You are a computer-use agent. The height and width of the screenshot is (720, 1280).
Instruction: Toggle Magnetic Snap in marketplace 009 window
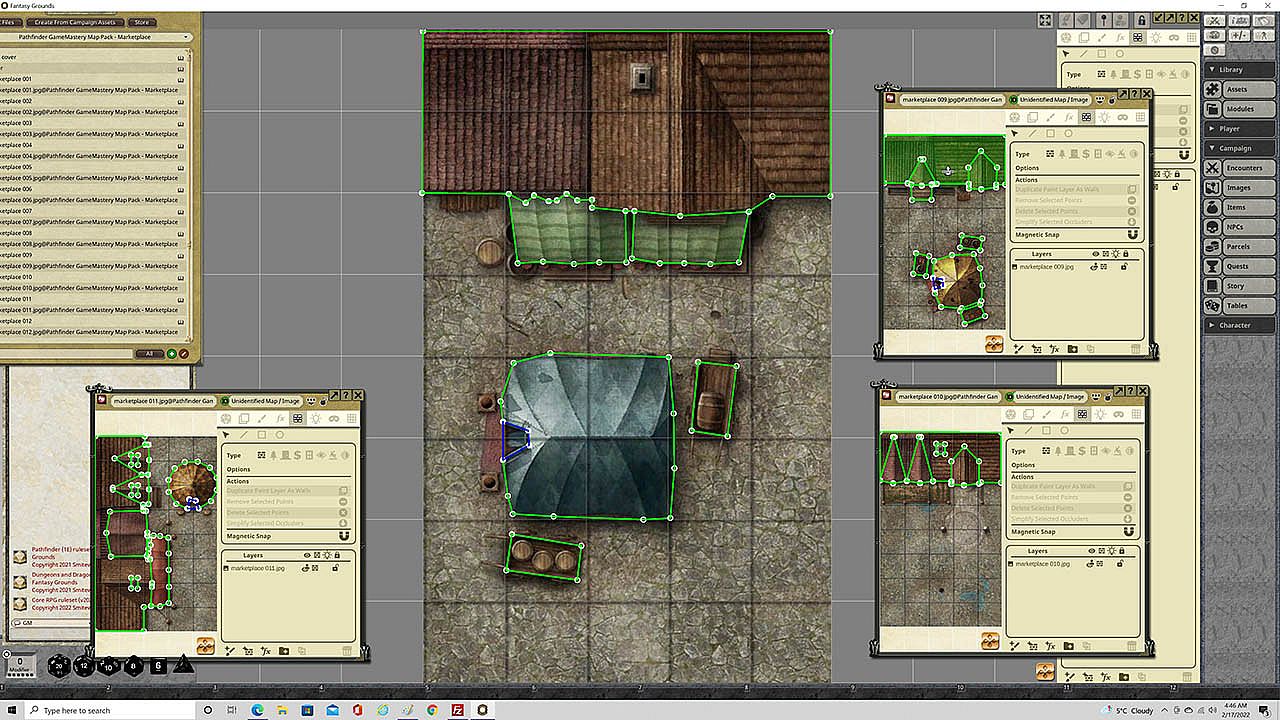coord(1132,235)
